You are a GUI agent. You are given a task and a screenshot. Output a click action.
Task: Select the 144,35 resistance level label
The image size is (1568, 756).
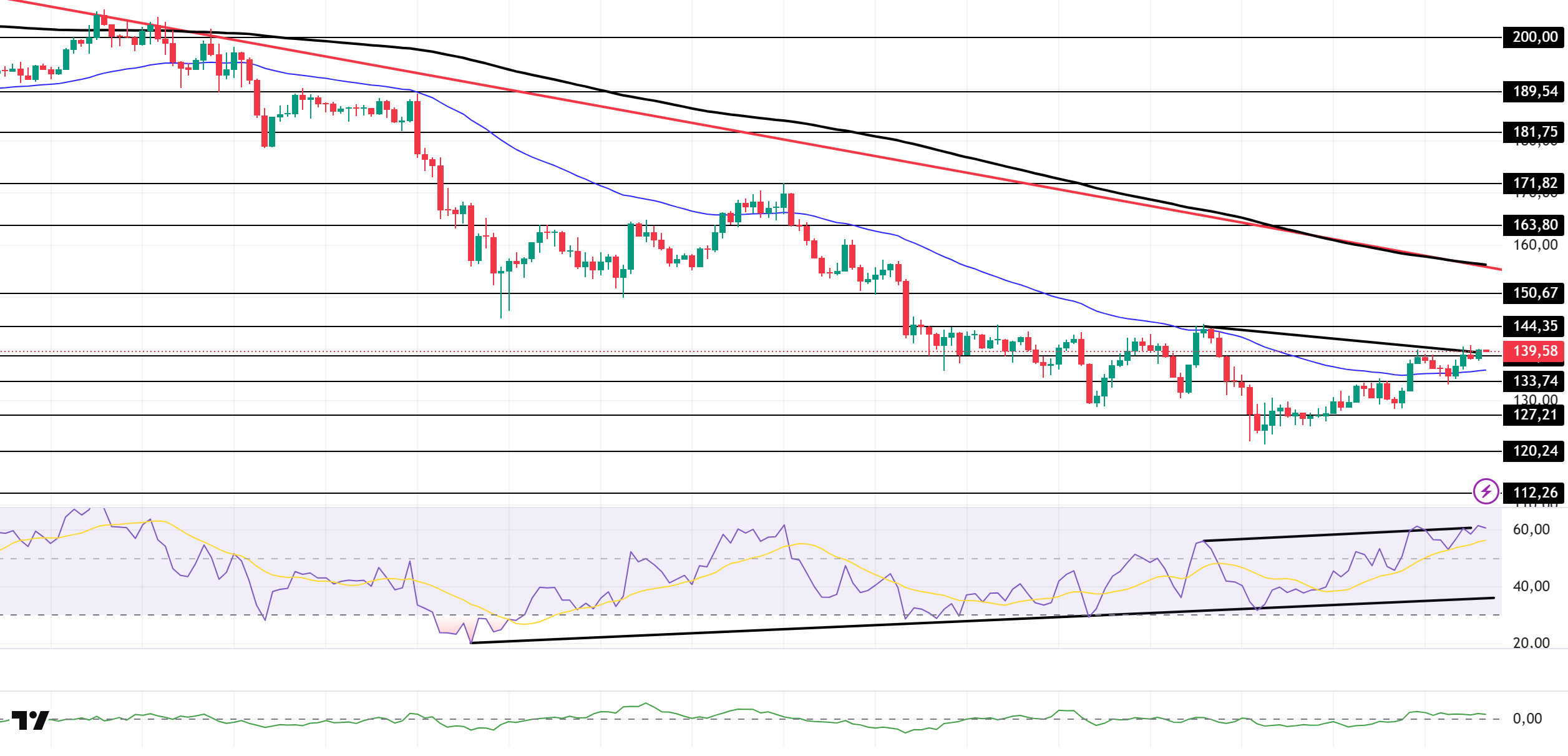(x=1534, y=326)
